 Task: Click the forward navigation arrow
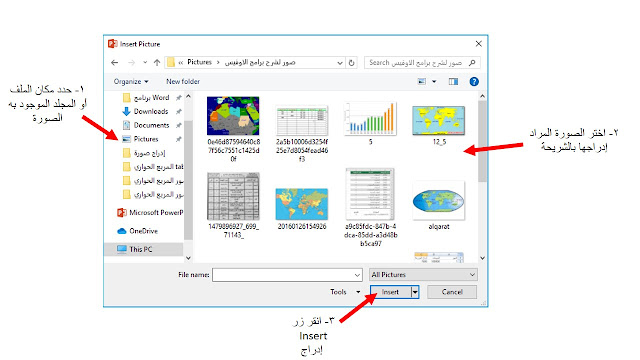point(131,62)
